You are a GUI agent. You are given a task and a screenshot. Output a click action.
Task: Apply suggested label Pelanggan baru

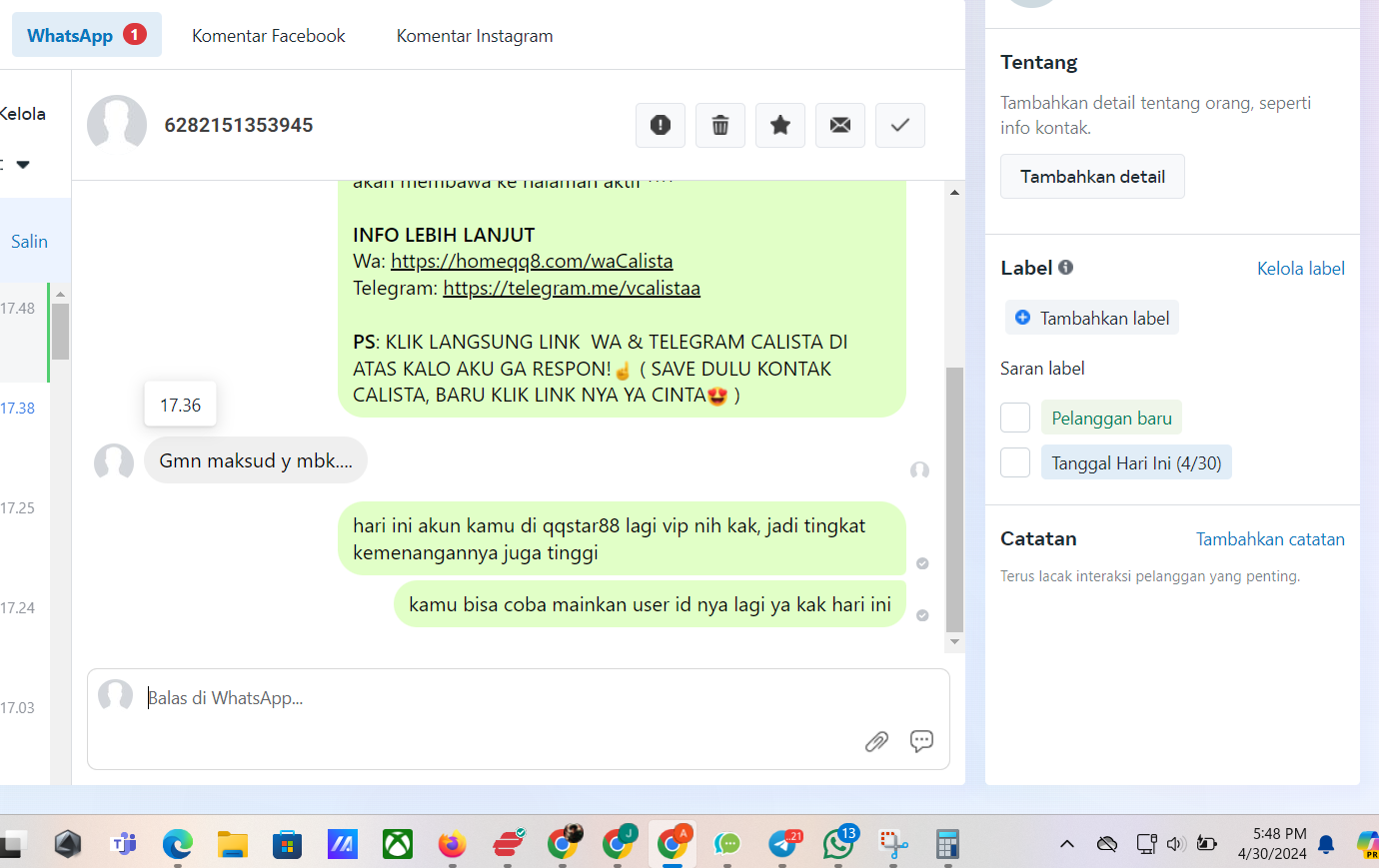coord(1111,418)
